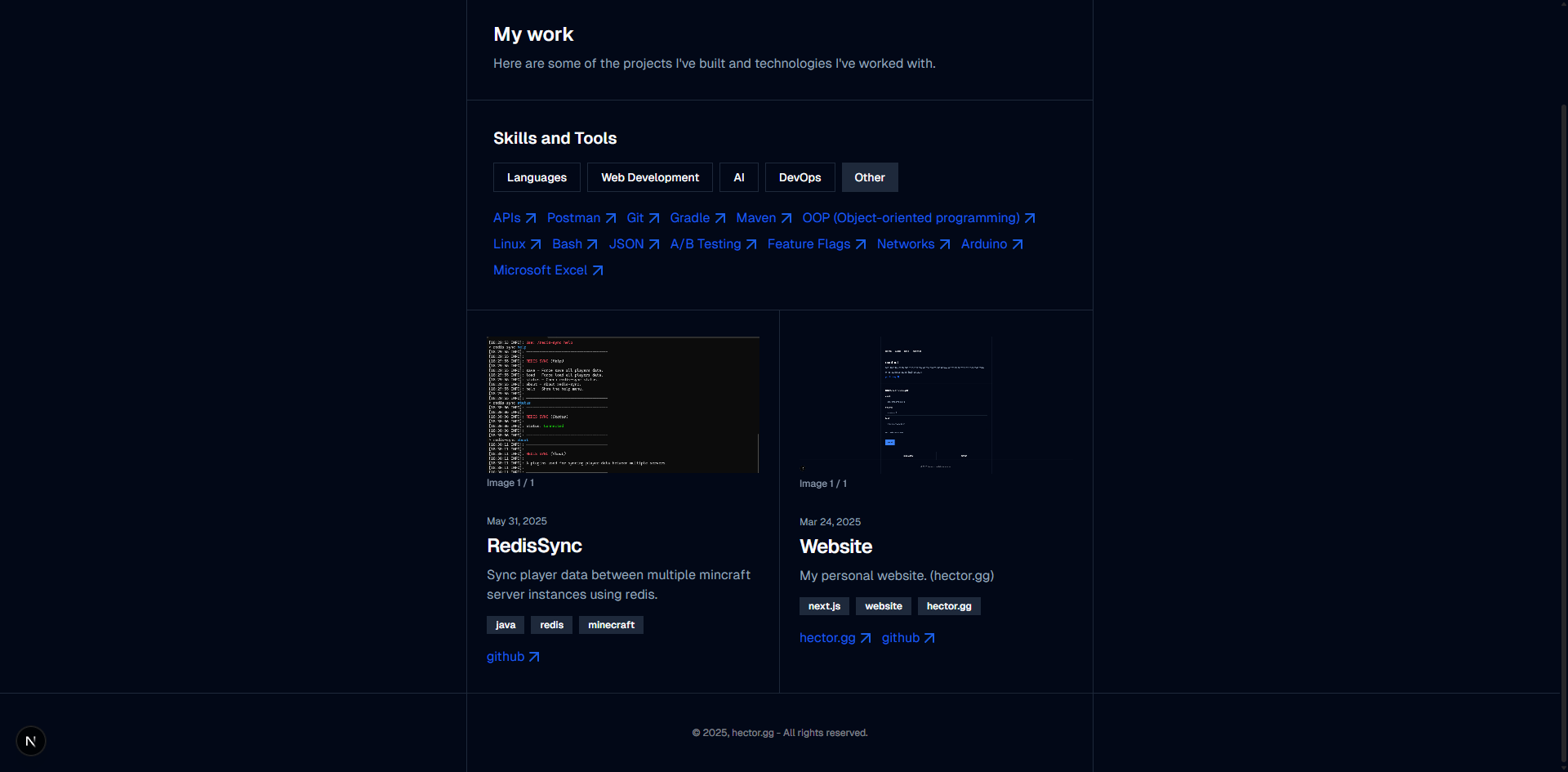Select the Other tab
The width and height of the screenshot is (1568, 772).
click(870, 177)
